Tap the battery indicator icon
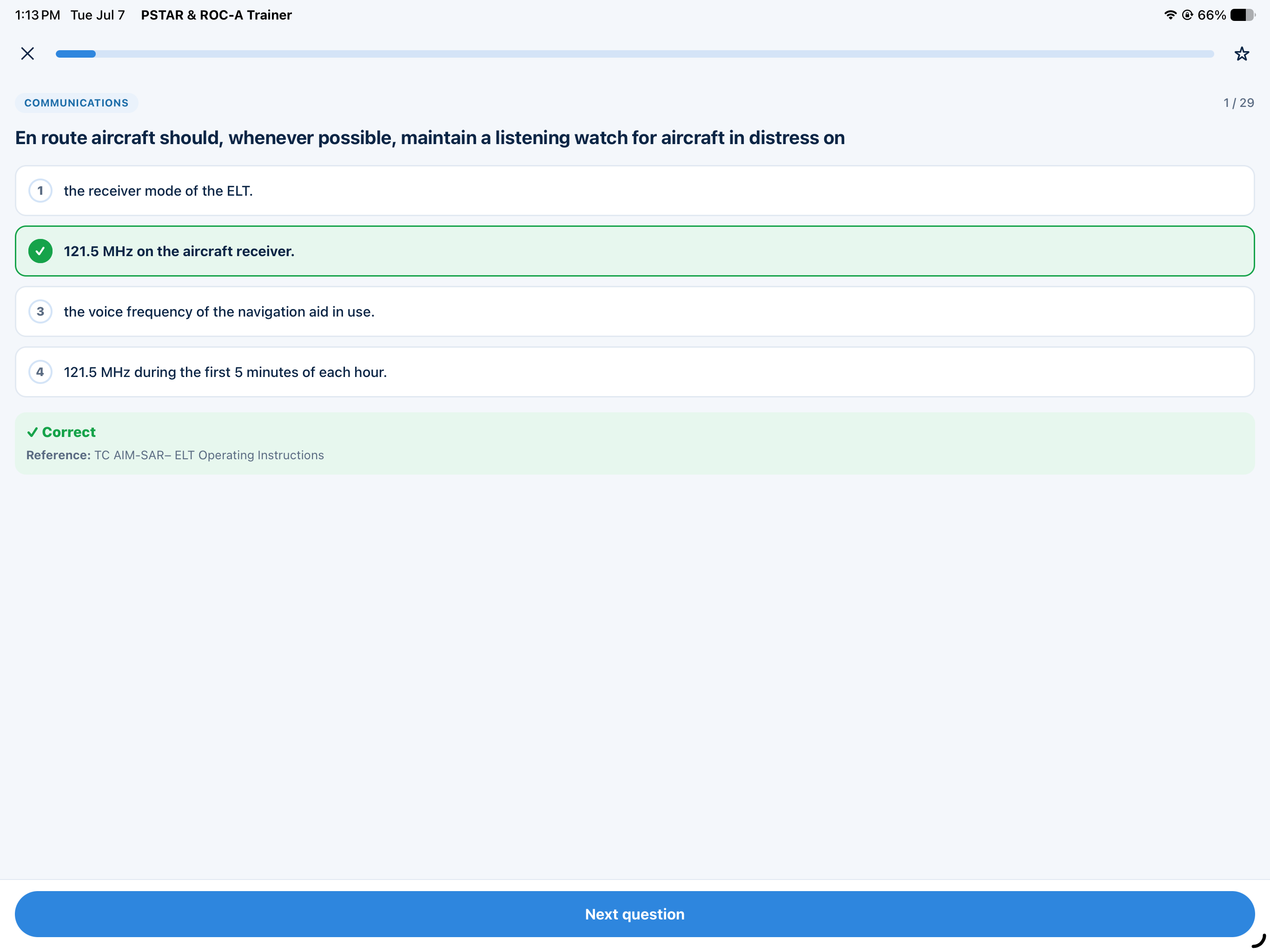 [x=1243, y=15]
